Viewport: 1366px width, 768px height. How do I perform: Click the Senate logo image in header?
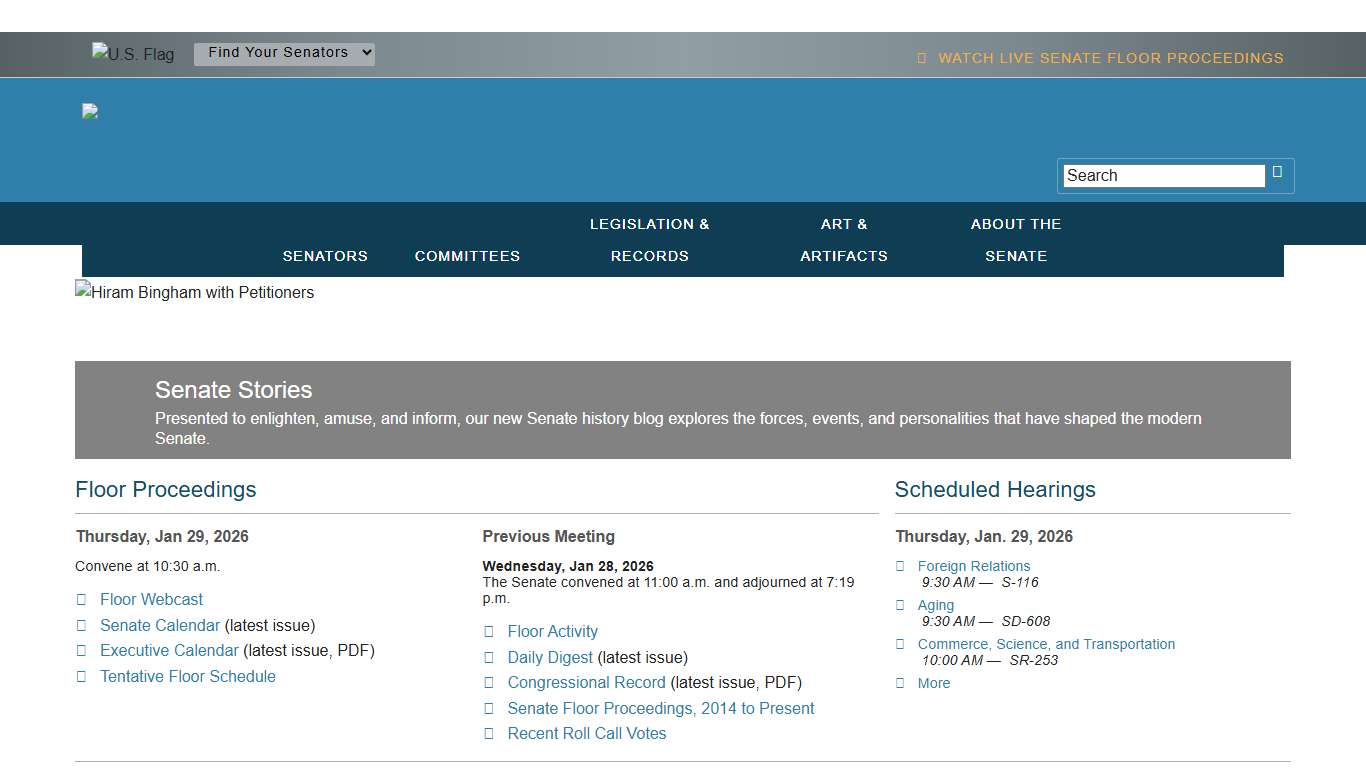click(90, 112)
